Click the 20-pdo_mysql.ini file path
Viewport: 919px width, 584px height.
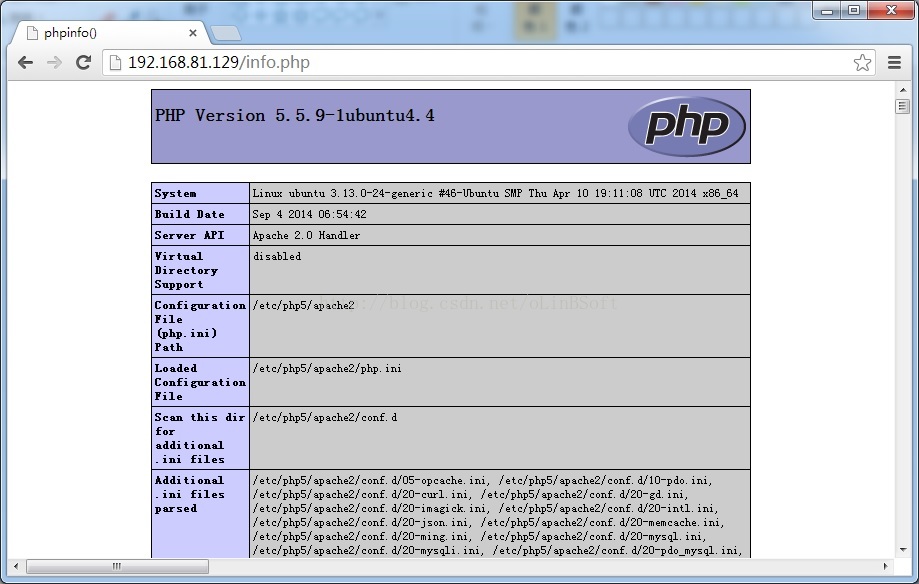[616, 551]
